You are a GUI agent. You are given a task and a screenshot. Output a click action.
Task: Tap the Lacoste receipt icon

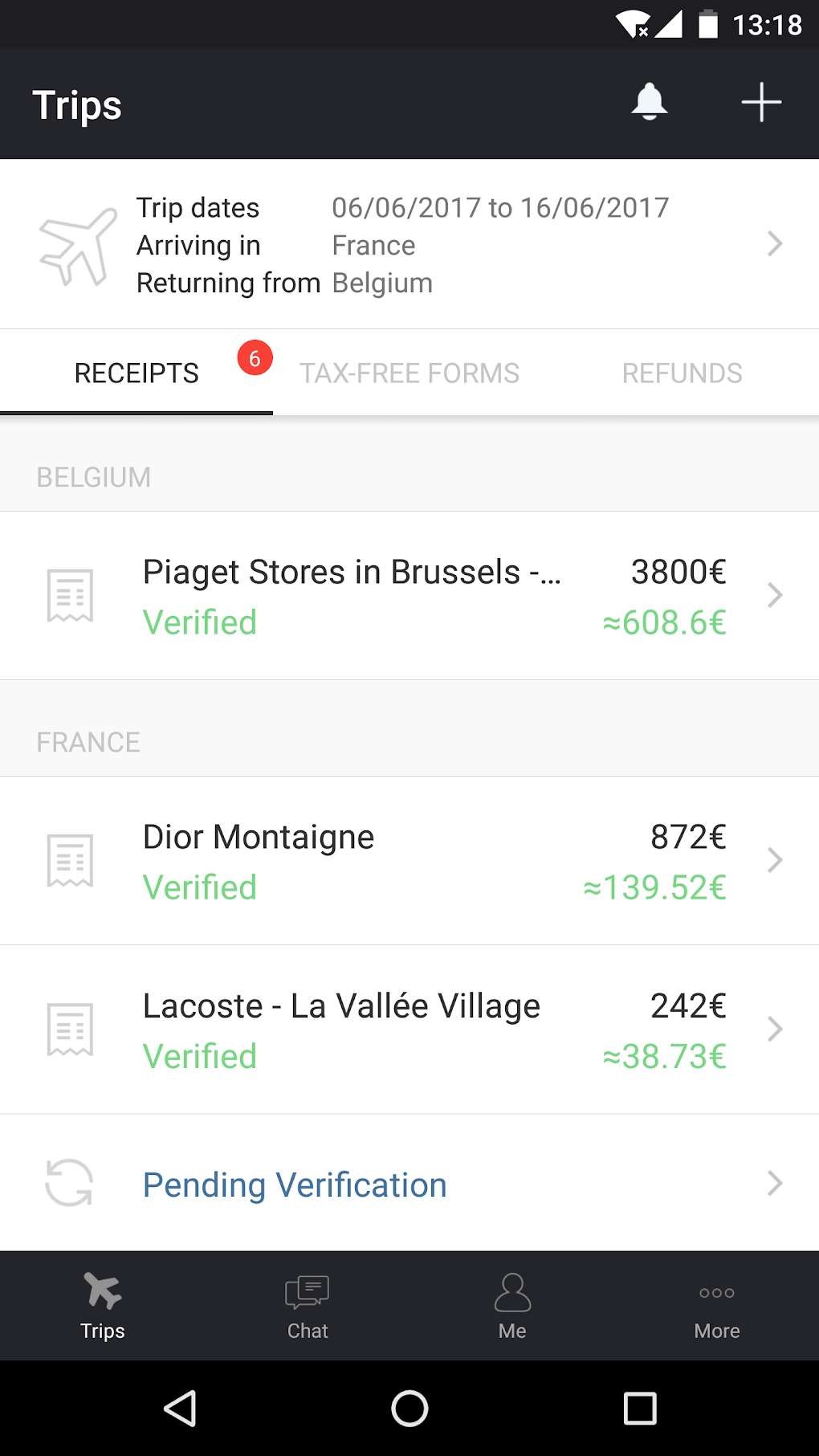tap(71, 1029)
